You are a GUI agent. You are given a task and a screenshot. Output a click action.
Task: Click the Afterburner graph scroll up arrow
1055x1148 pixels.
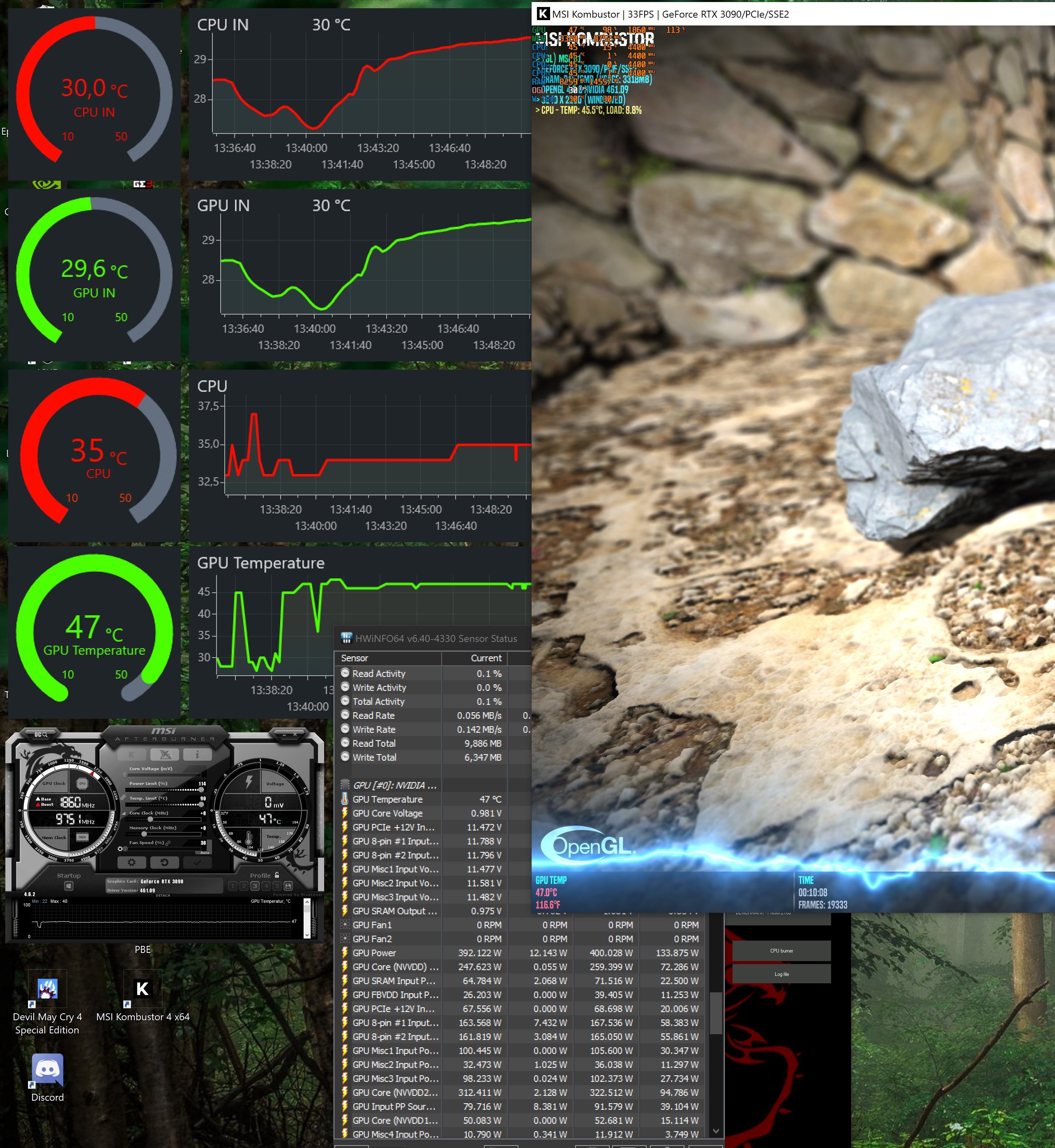308,902
